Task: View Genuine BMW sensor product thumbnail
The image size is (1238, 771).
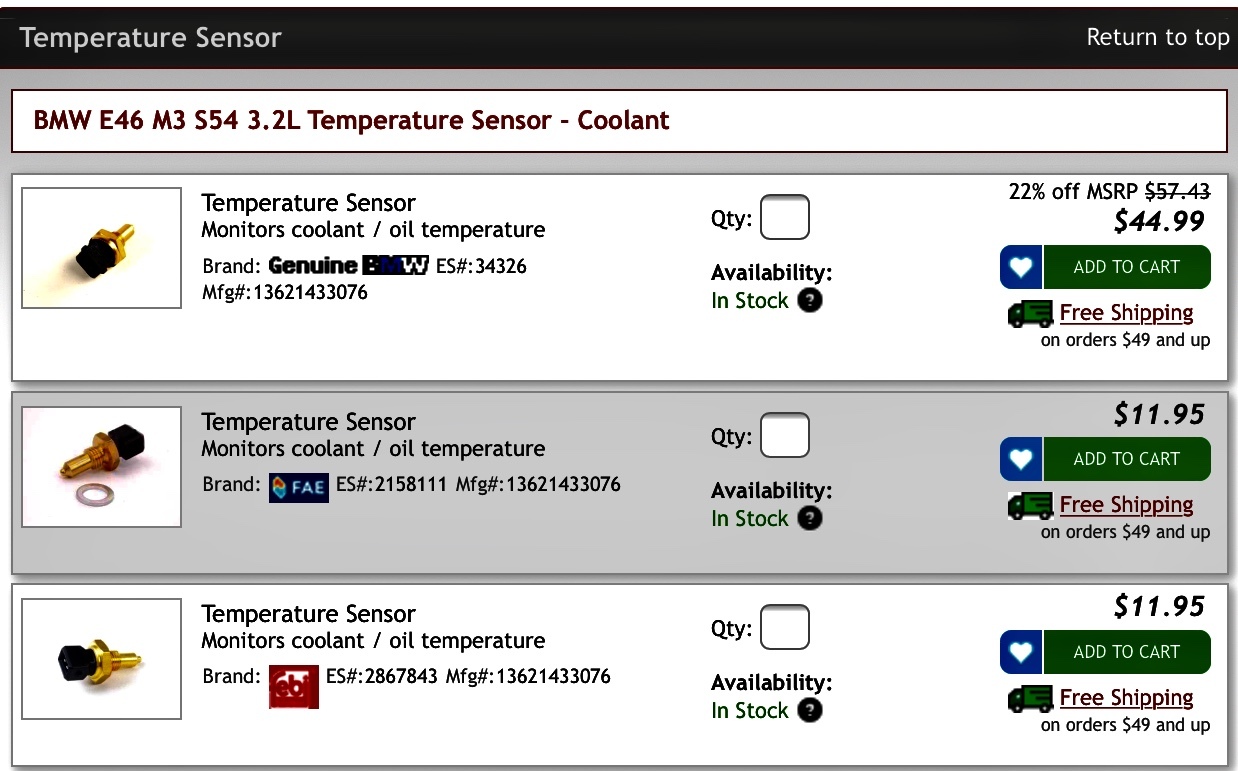Action: coord(102,248)
